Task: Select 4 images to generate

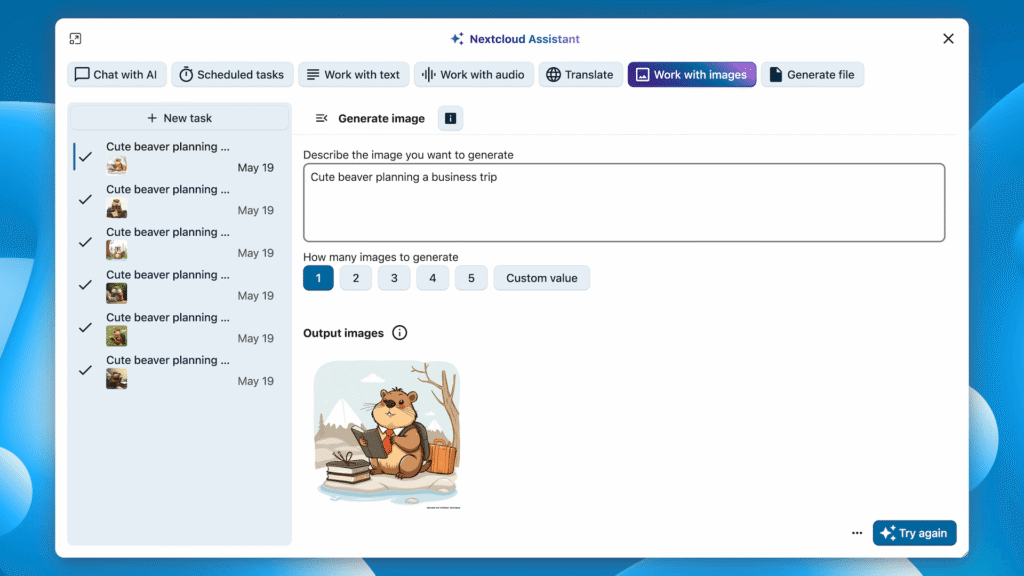Action: coord(432,278)
